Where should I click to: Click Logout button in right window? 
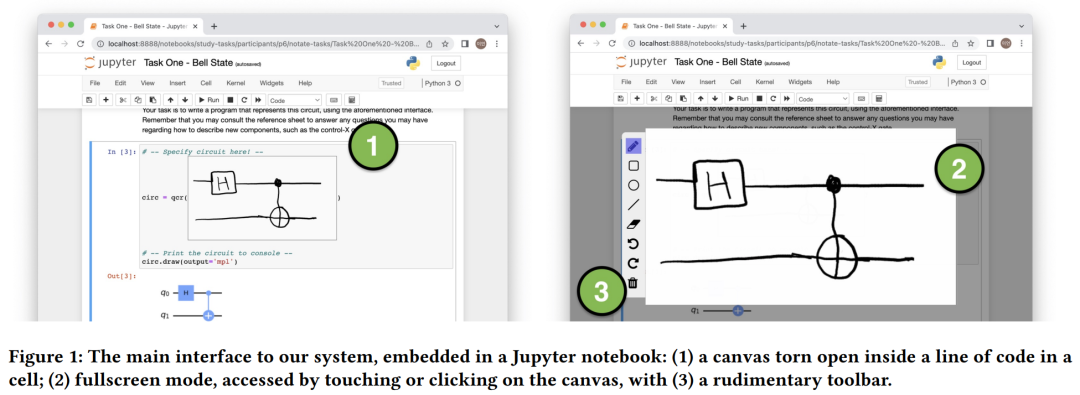pos(972,63)
